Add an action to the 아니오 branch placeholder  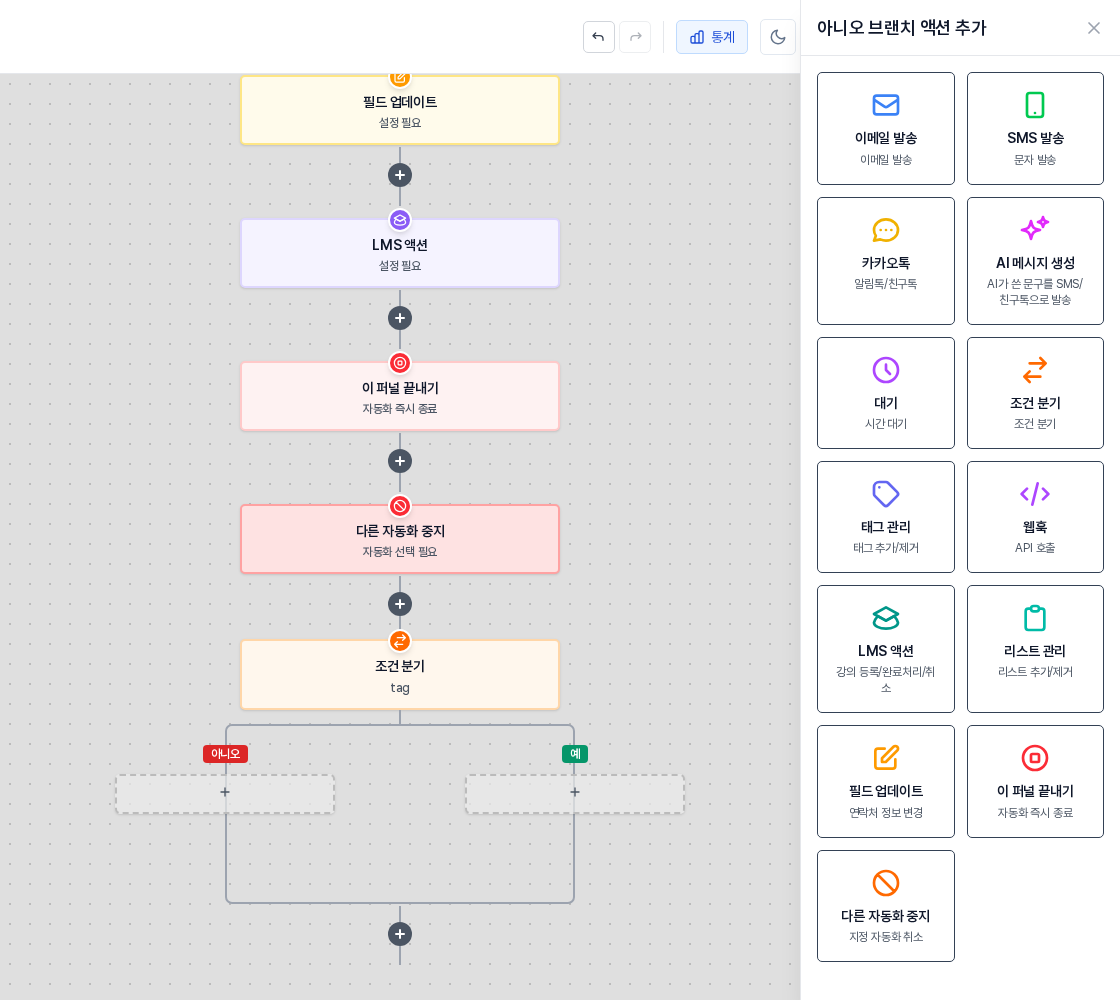click(x=225, y=793)
